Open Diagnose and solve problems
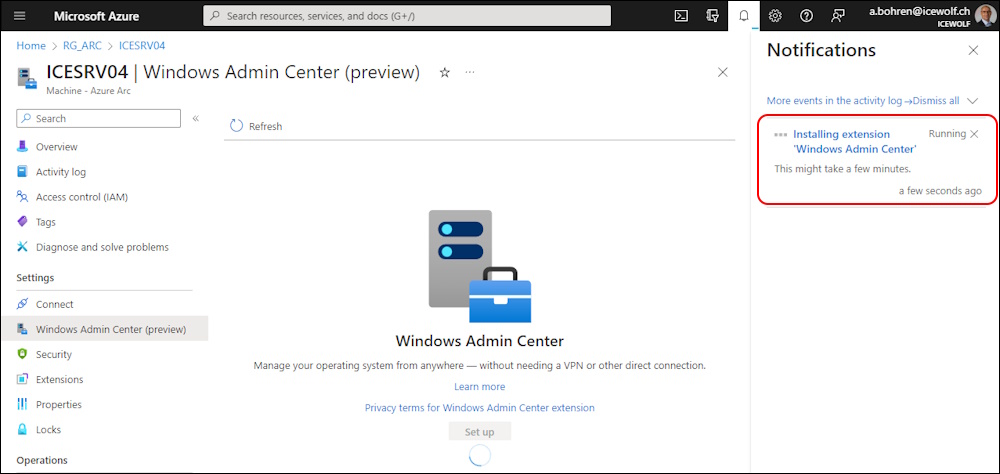The width and height of the screenshot is (1000, 474). coord(102,247)
